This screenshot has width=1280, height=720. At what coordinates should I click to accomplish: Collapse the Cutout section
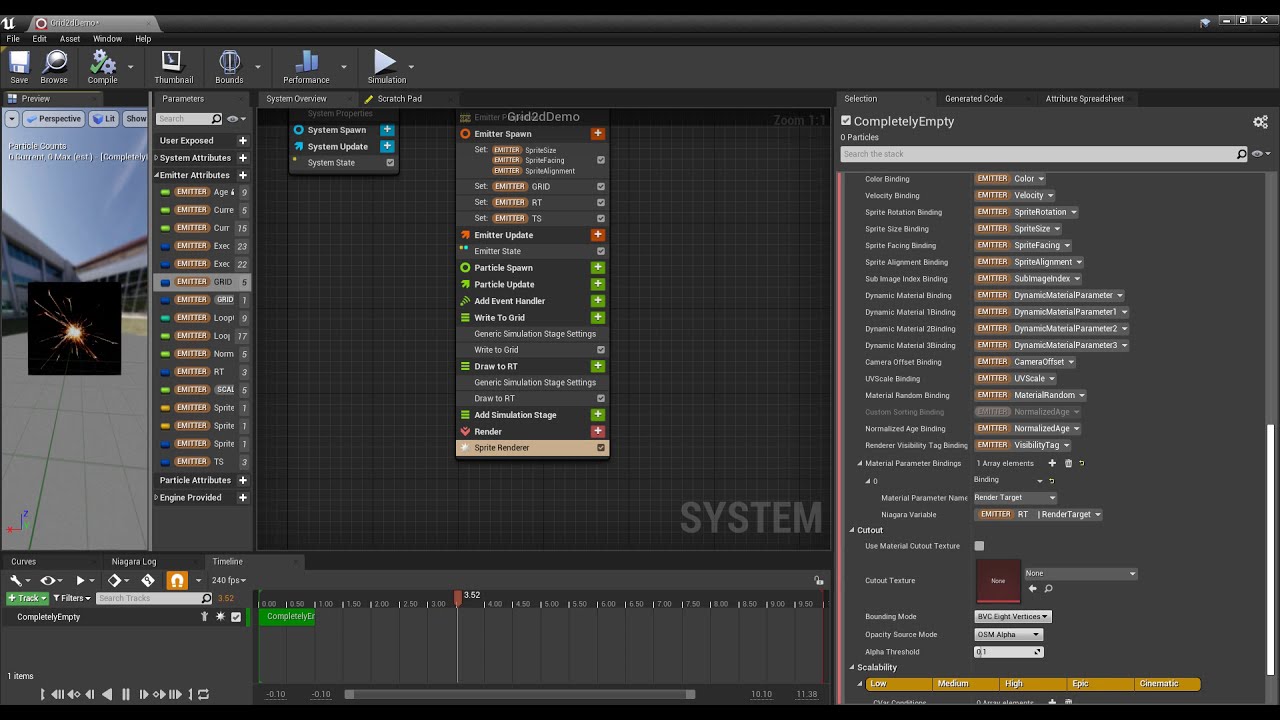point(852,530)
